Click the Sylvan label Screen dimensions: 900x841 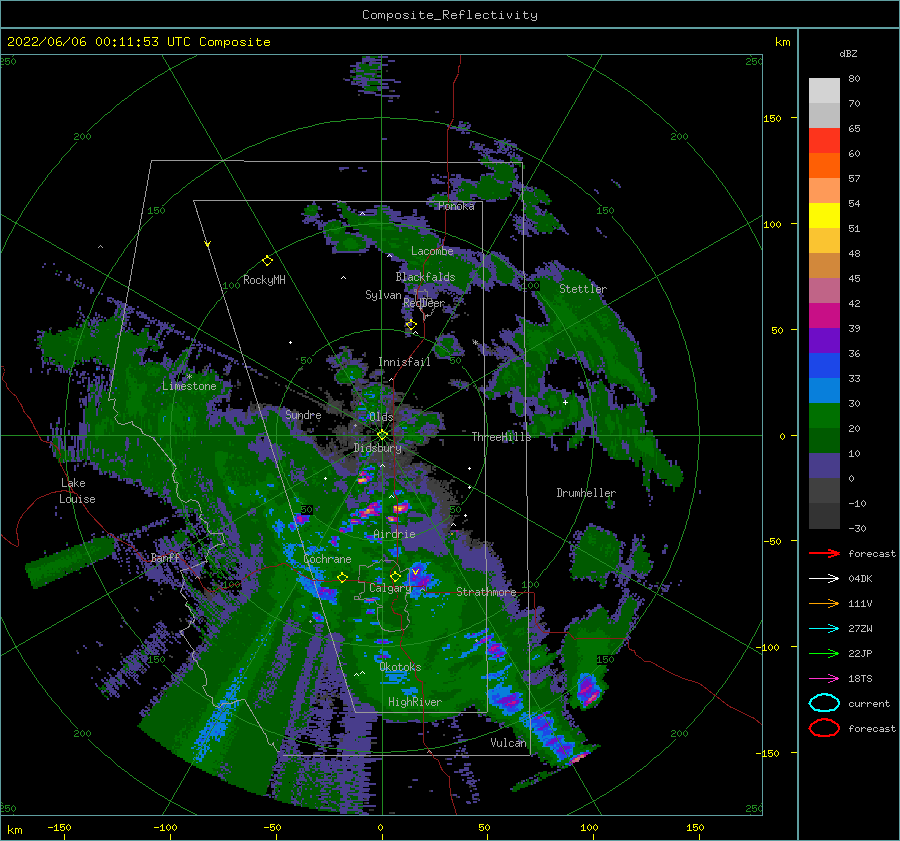pos(383,295)
